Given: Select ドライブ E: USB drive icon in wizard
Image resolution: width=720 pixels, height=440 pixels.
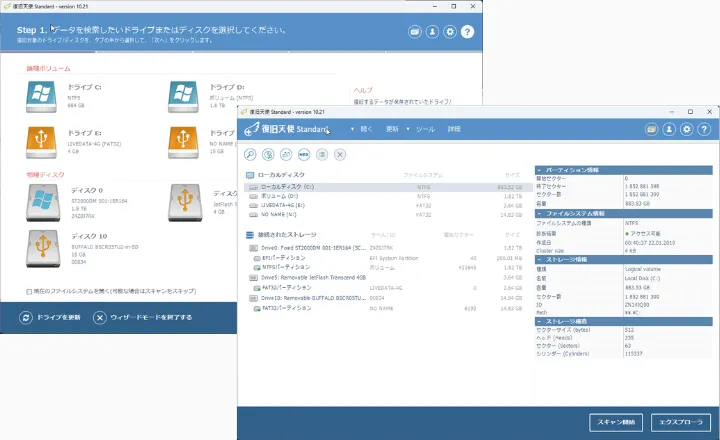Looking at the screenshot, I should (41, 142).
